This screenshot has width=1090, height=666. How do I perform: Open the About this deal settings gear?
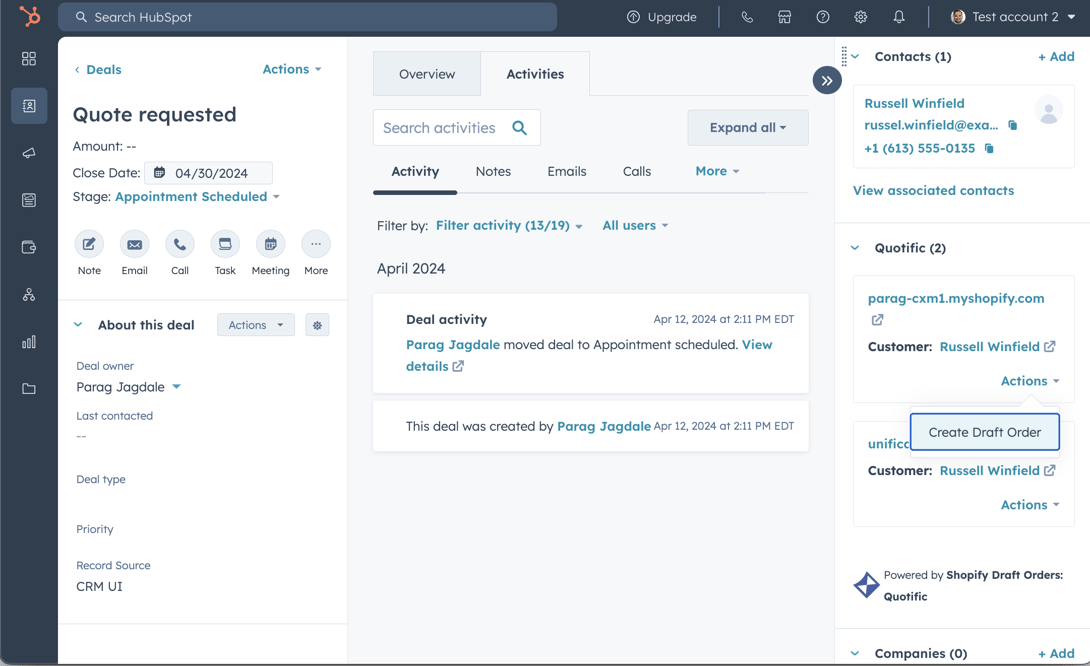point(317,324)
